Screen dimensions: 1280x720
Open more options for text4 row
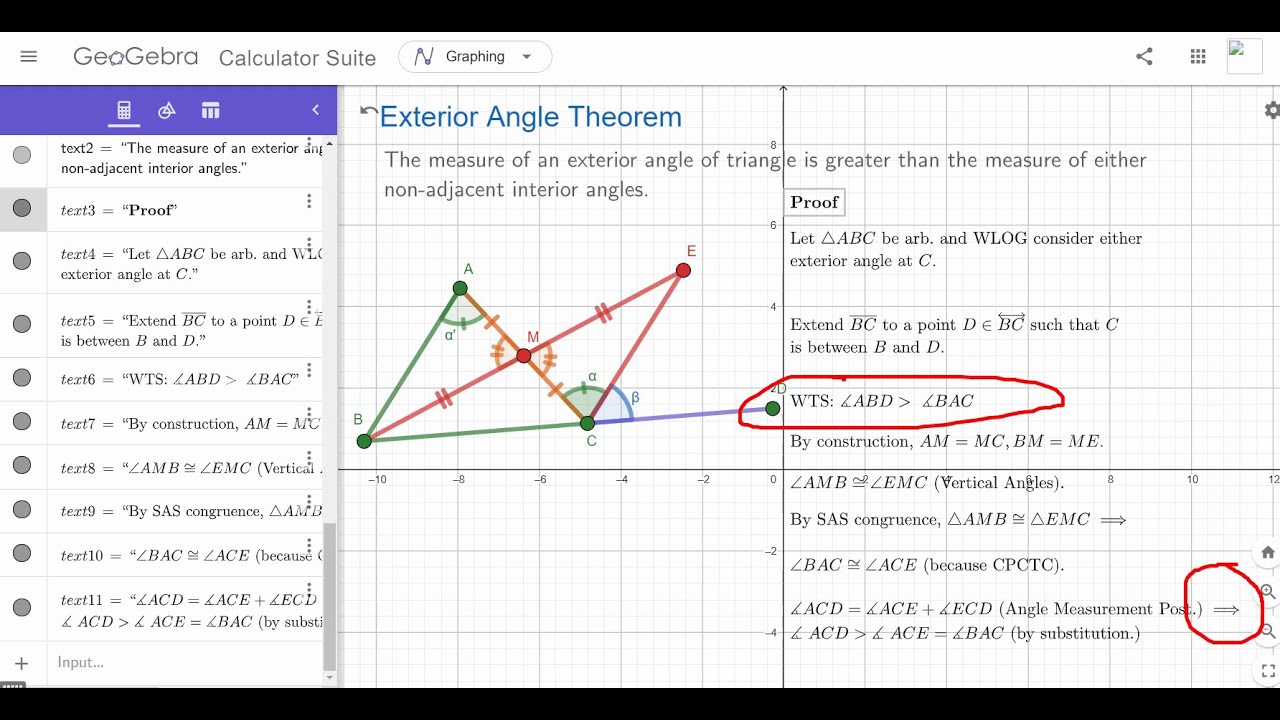coord(309,245)
